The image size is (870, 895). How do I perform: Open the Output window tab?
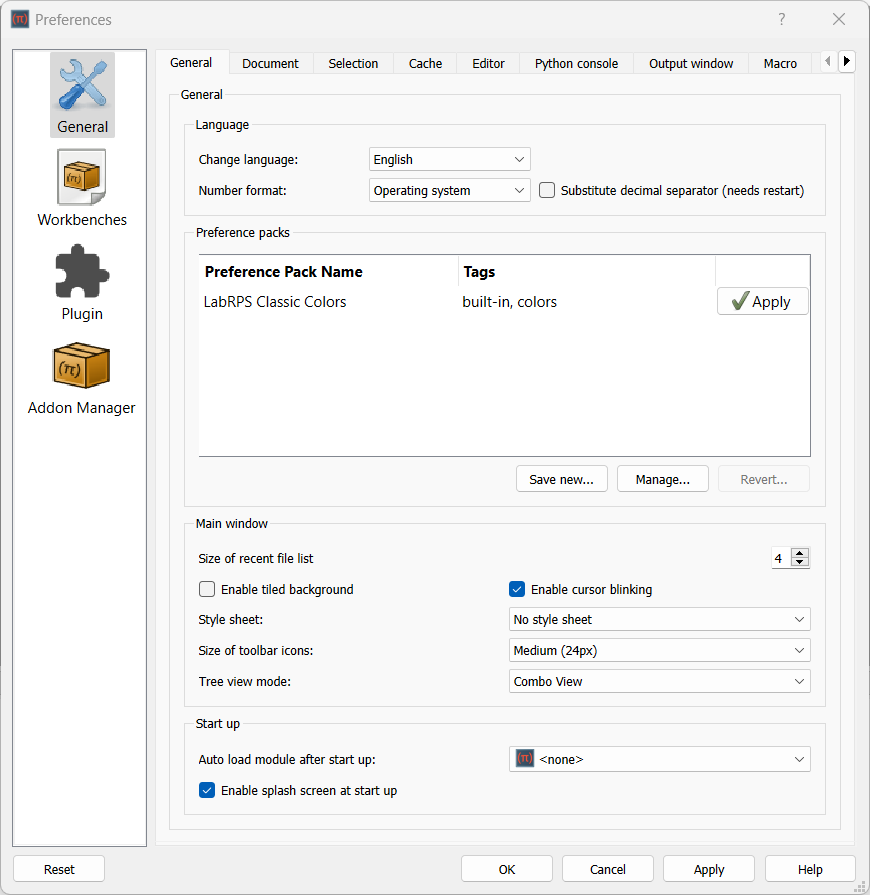click(690, 63)
